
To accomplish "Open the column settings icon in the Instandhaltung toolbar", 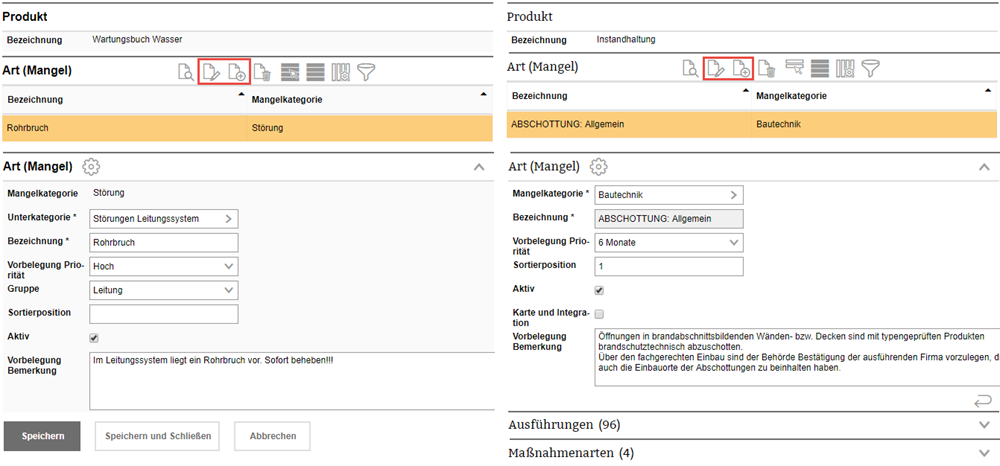I will point(845,68).
